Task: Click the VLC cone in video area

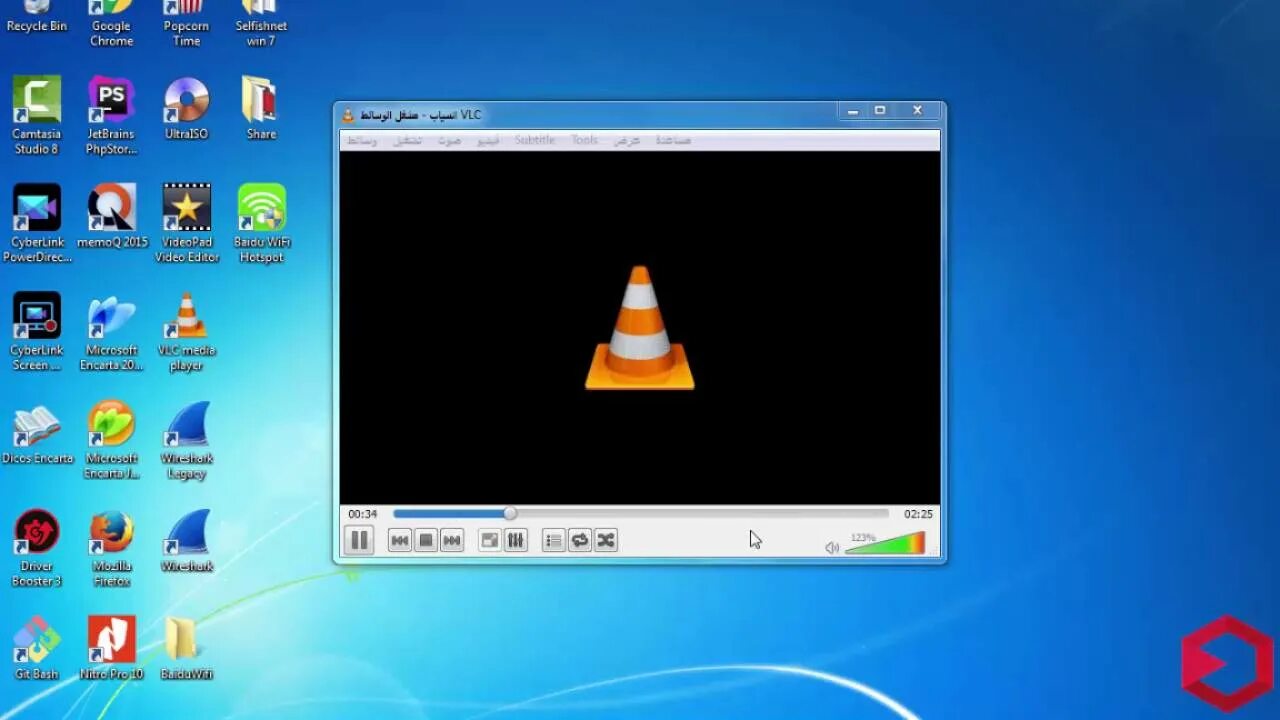Action: [640, 328]
